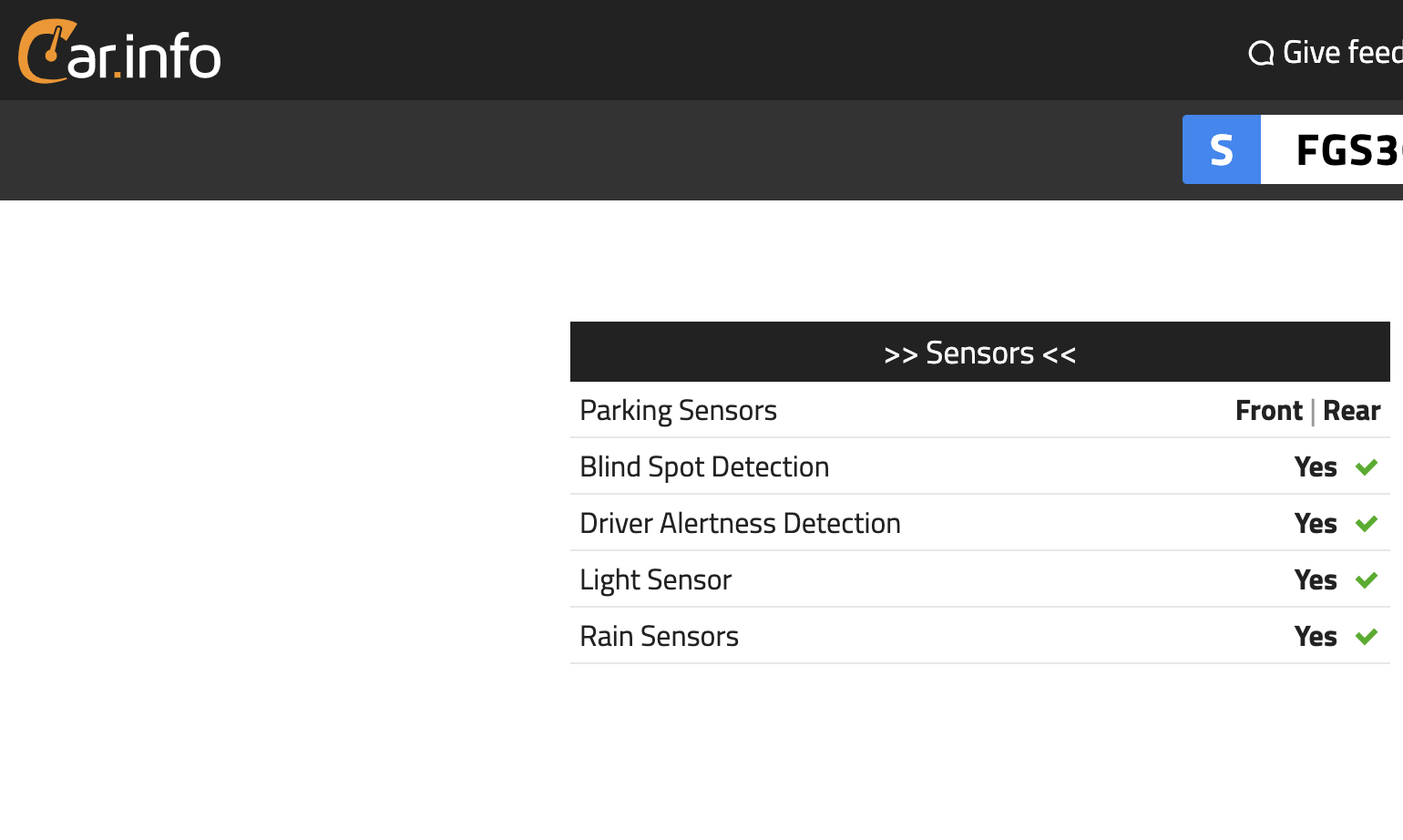
Task: Click the feedback speech bubble icon
Action: 1261,54
